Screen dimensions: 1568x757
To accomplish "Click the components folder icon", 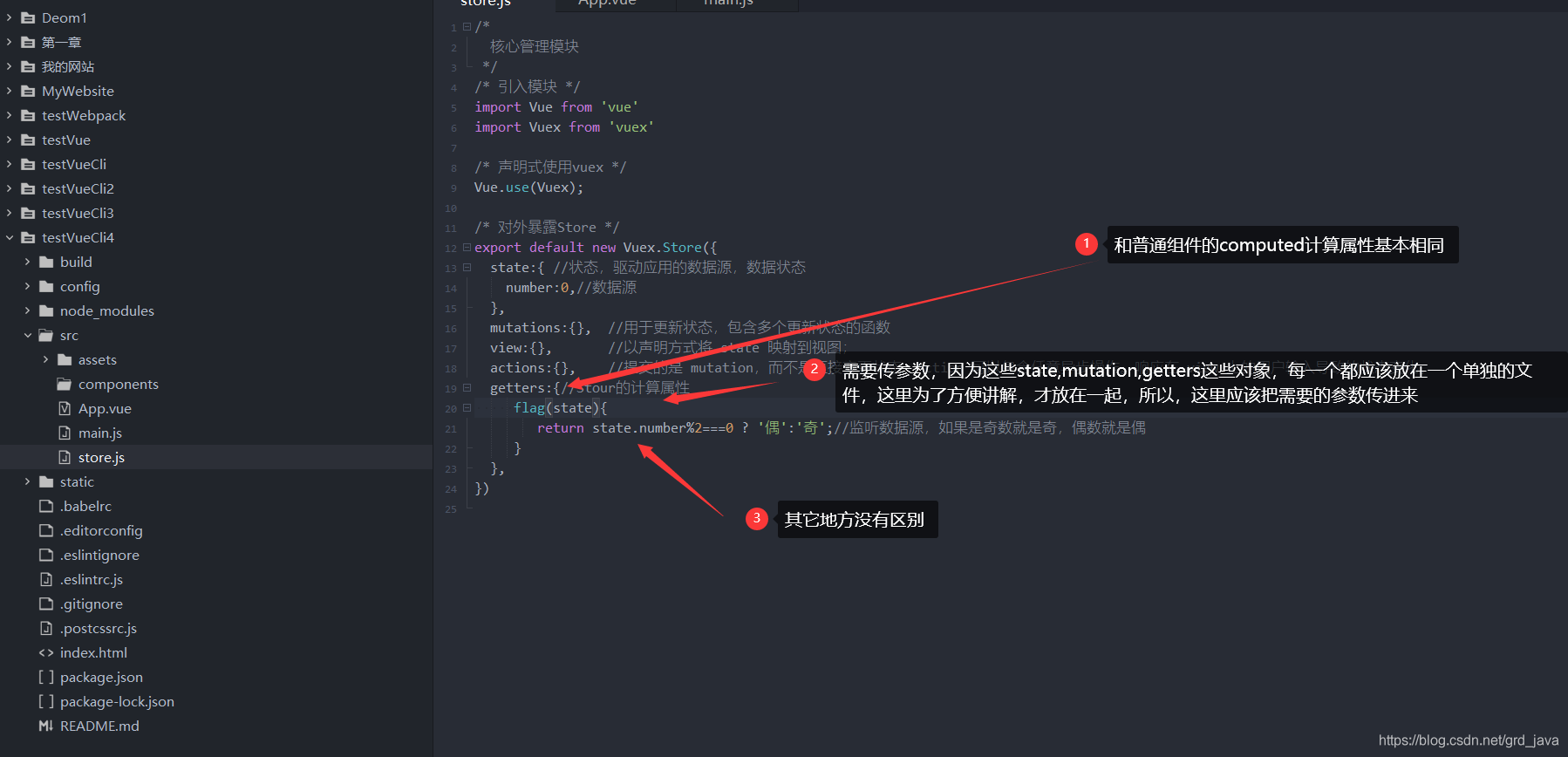I will pos(64,384).
